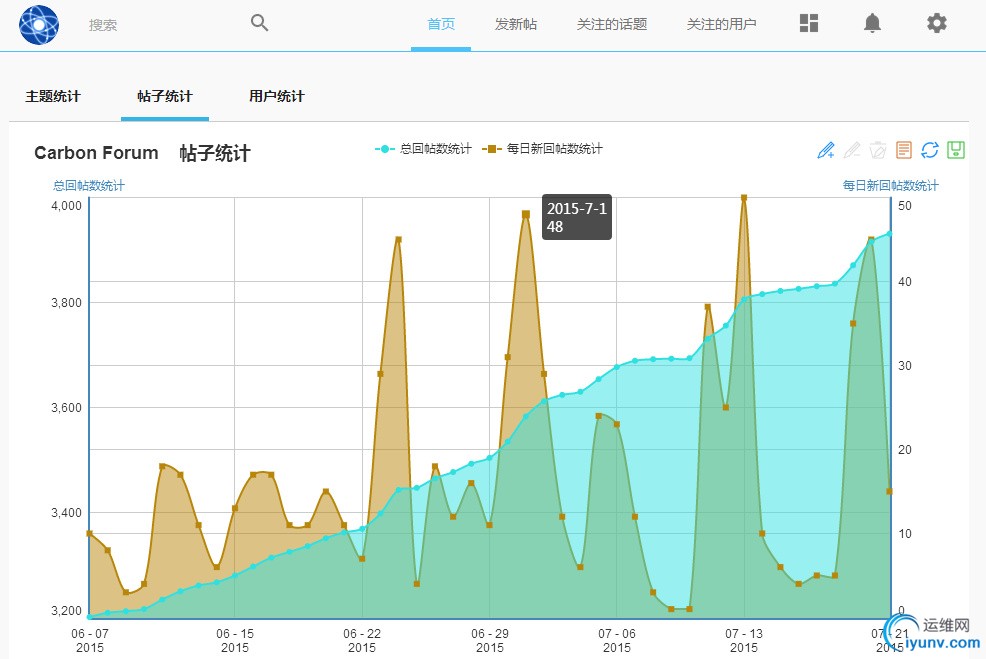Click the 4,000 left axis value

click(67, 206)
